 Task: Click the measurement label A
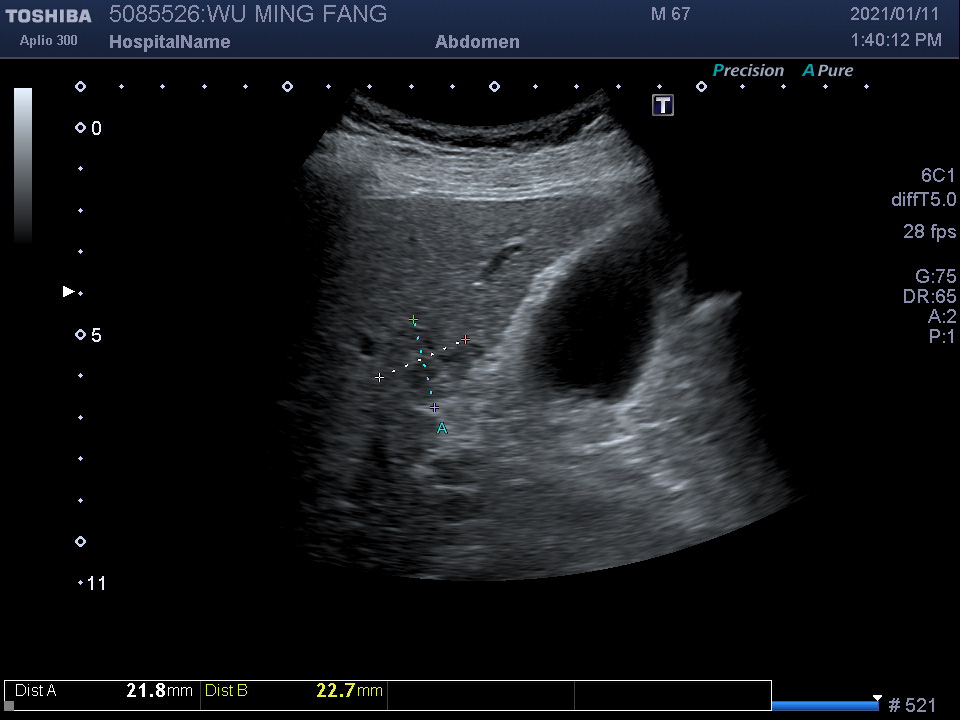(x=441, y=429)
